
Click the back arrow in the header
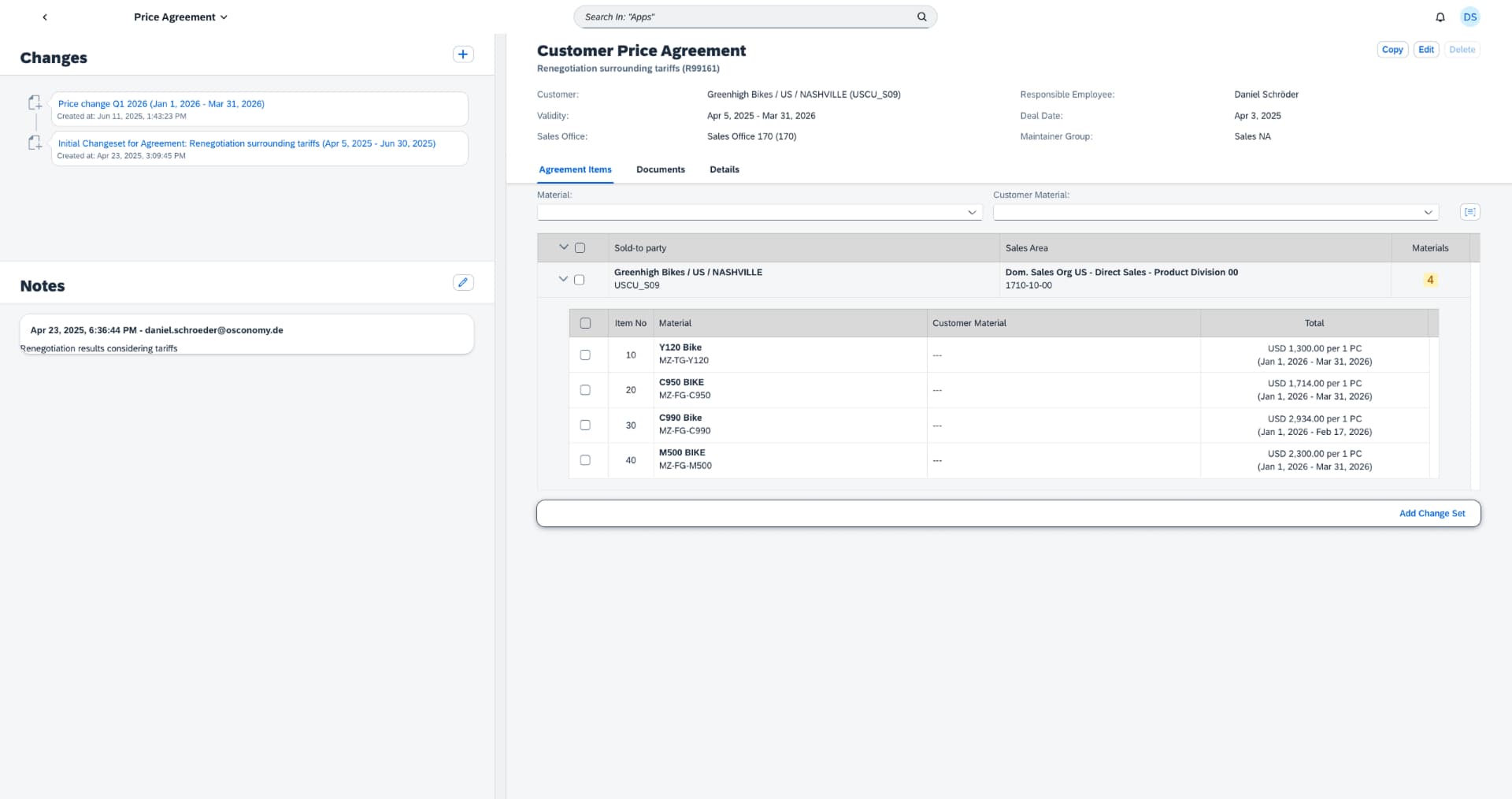[45, 17]
